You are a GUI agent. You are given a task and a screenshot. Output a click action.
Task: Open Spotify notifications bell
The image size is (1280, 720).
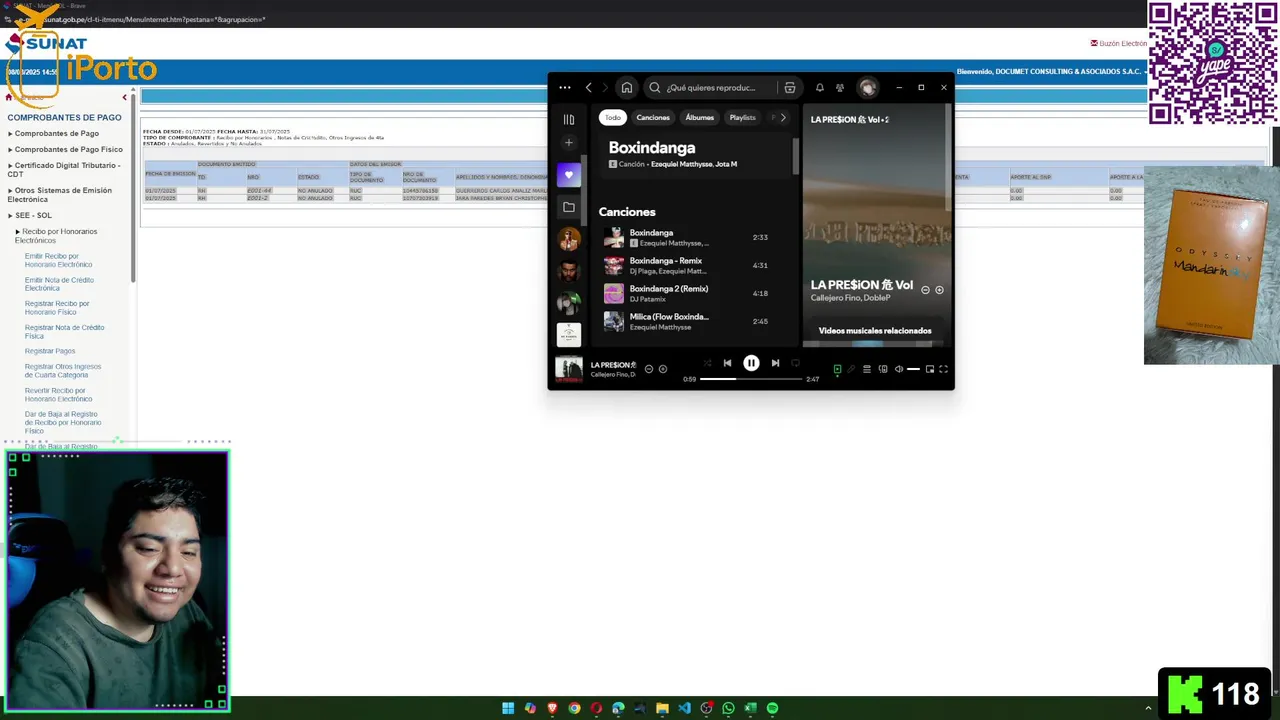pyautogui.click(x=819, y=88)
